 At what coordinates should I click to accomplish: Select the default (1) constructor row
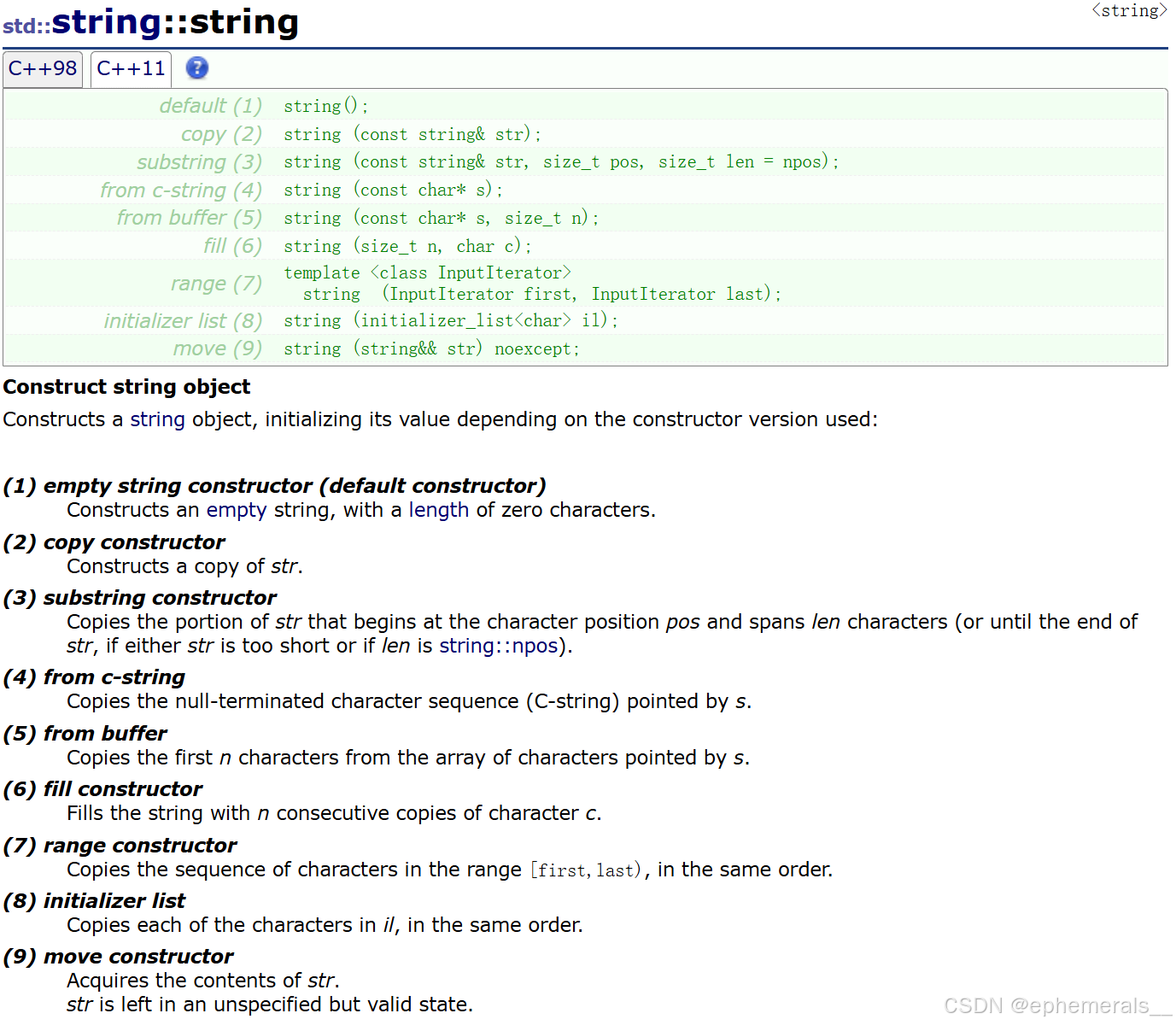pyautogui.click(x=326, y=105)
